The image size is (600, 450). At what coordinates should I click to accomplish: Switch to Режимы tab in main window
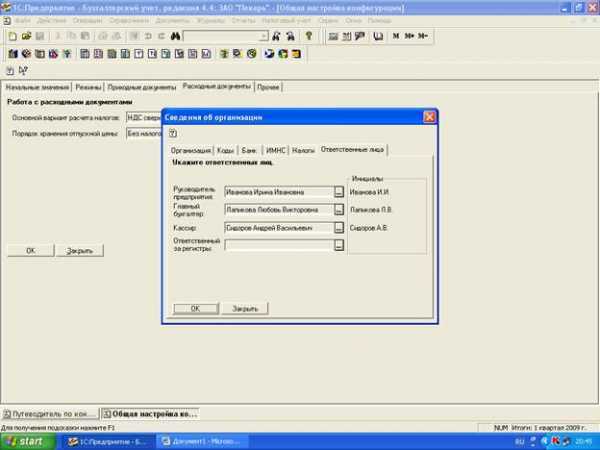tap(88, 87)
